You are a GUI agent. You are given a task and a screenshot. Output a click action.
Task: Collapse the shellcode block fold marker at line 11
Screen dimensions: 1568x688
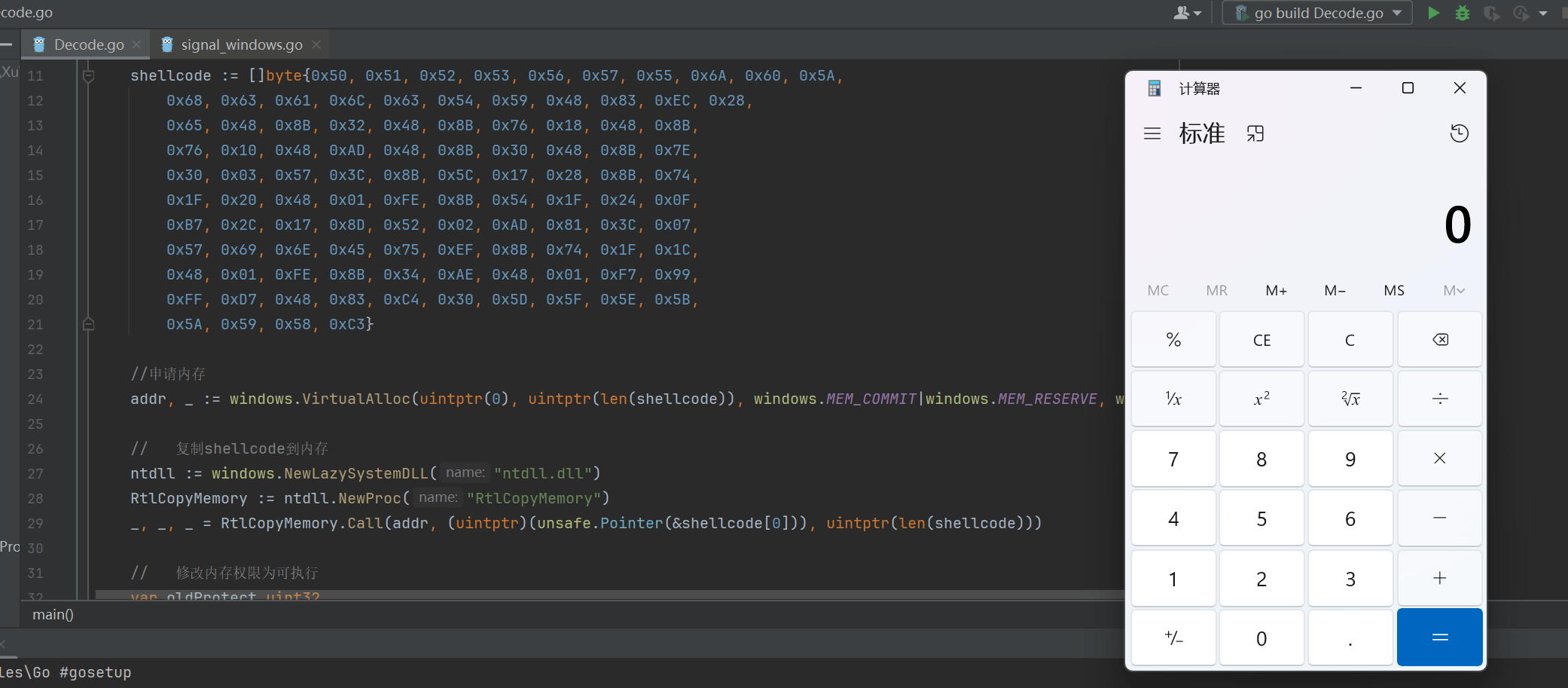88,76
